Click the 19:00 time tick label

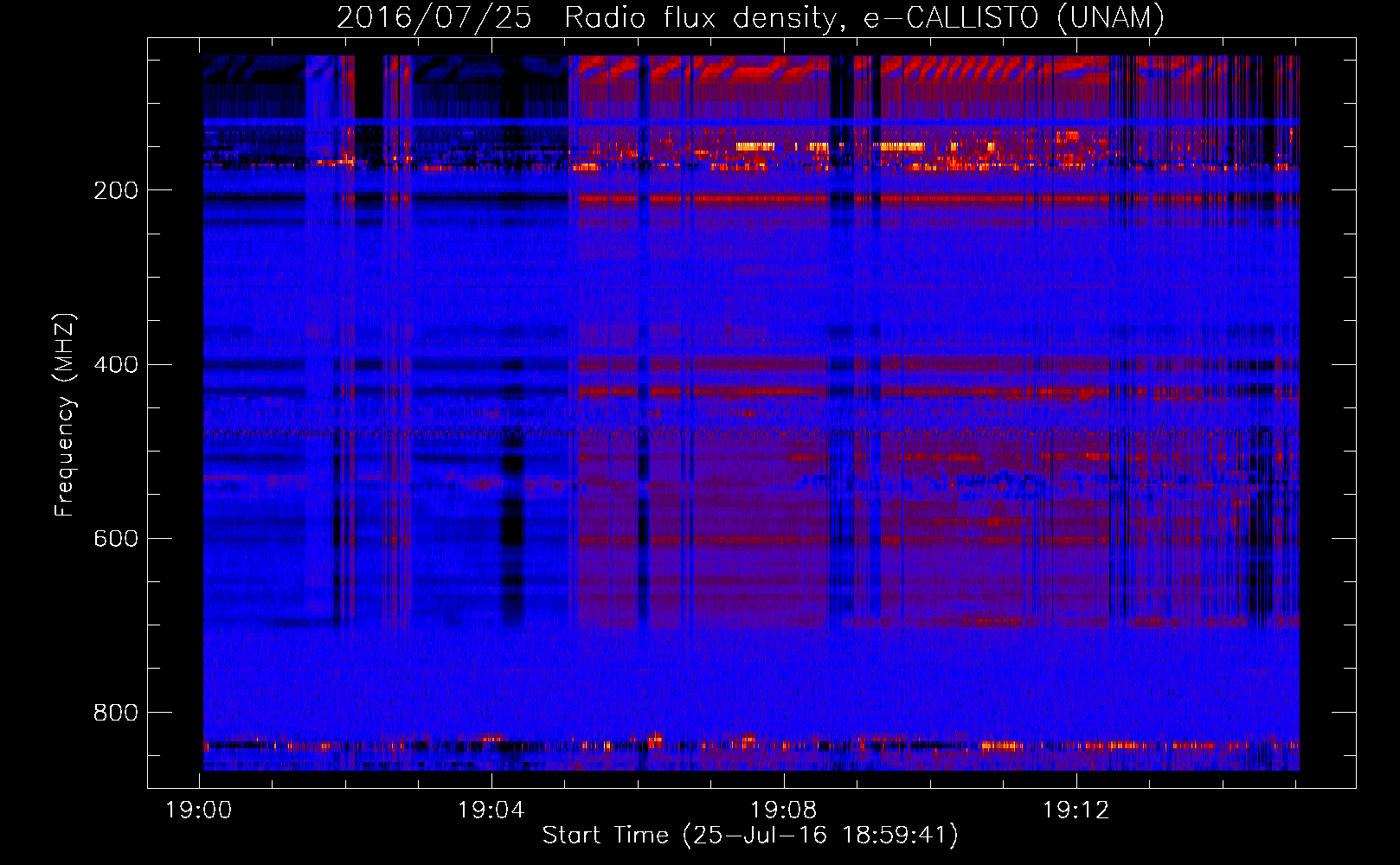(x=199, y=811)
